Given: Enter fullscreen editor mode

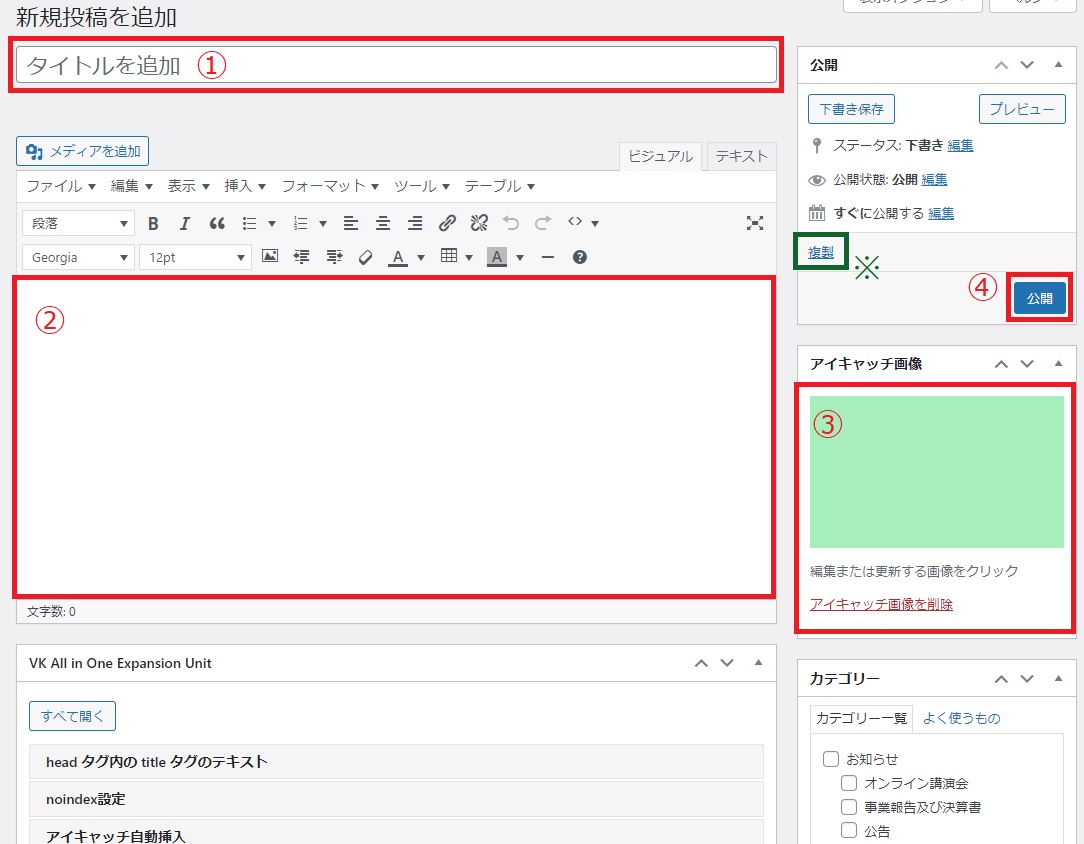Looking at the screenshot, I should [755, 223].
